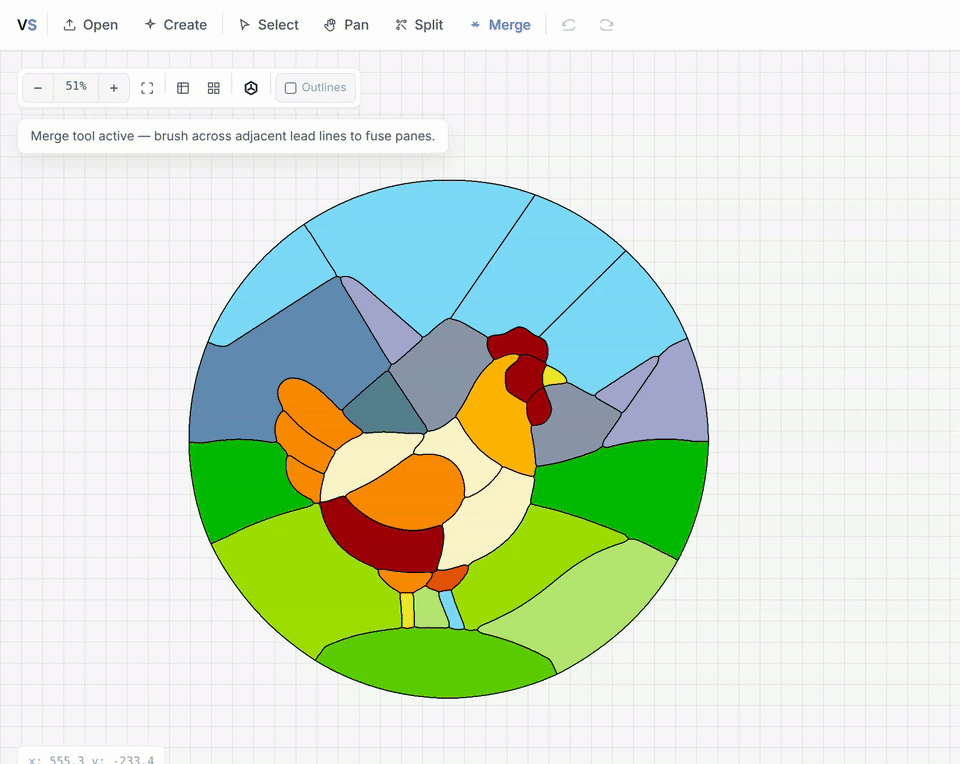The width and height of the screenshot is (960, 764).
Task: Click the 'Merge tool active' hint message
Action: click(233, 136)
